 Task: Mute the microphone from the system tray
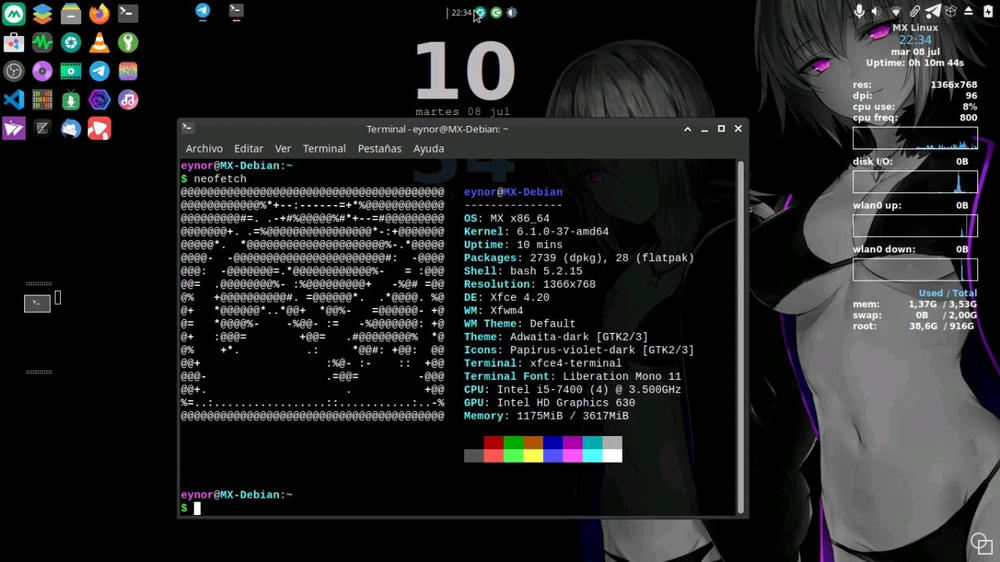[x=858, y=11]
